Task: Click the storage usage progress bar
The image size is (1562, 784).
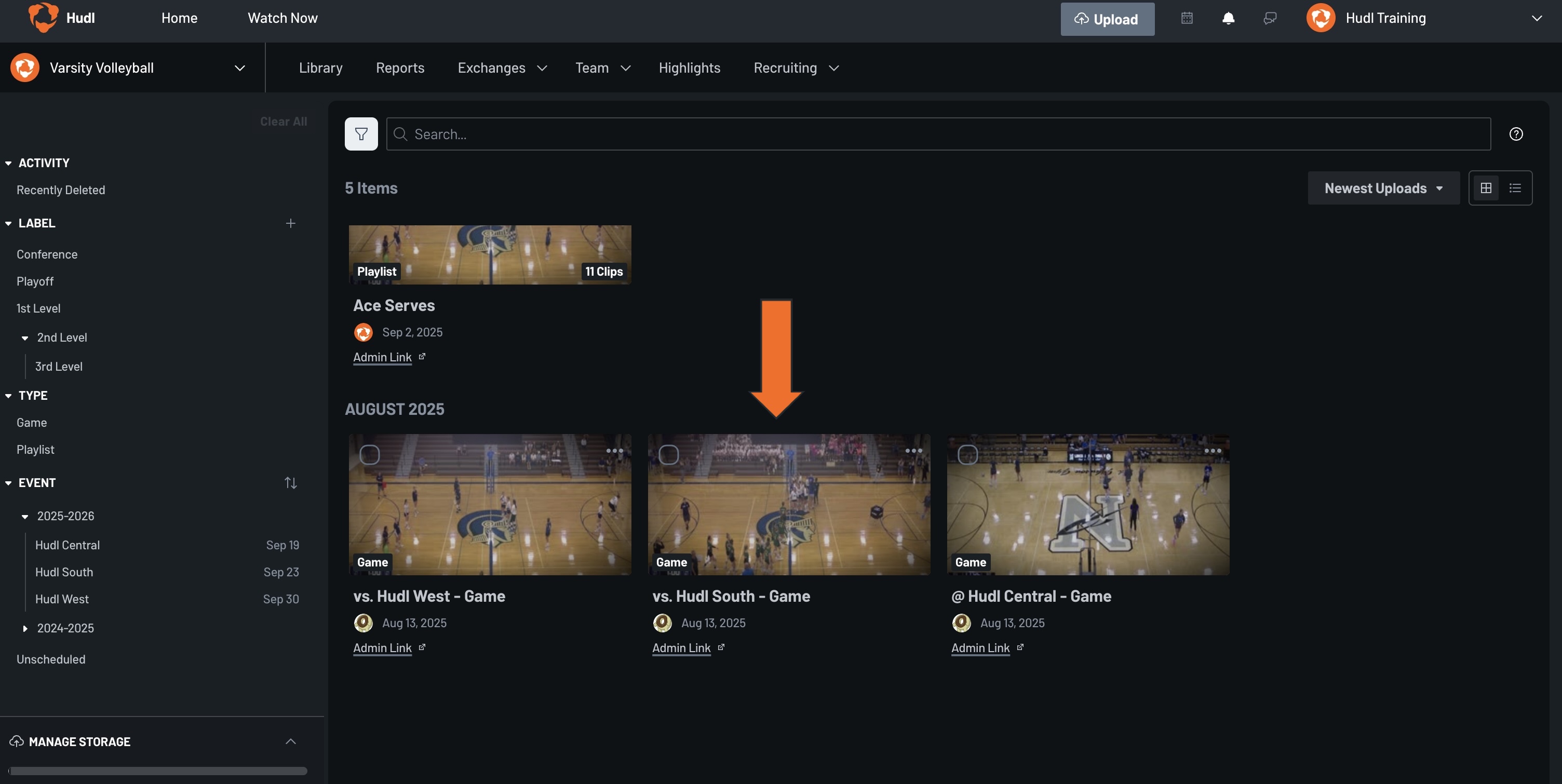Action: 158,771
